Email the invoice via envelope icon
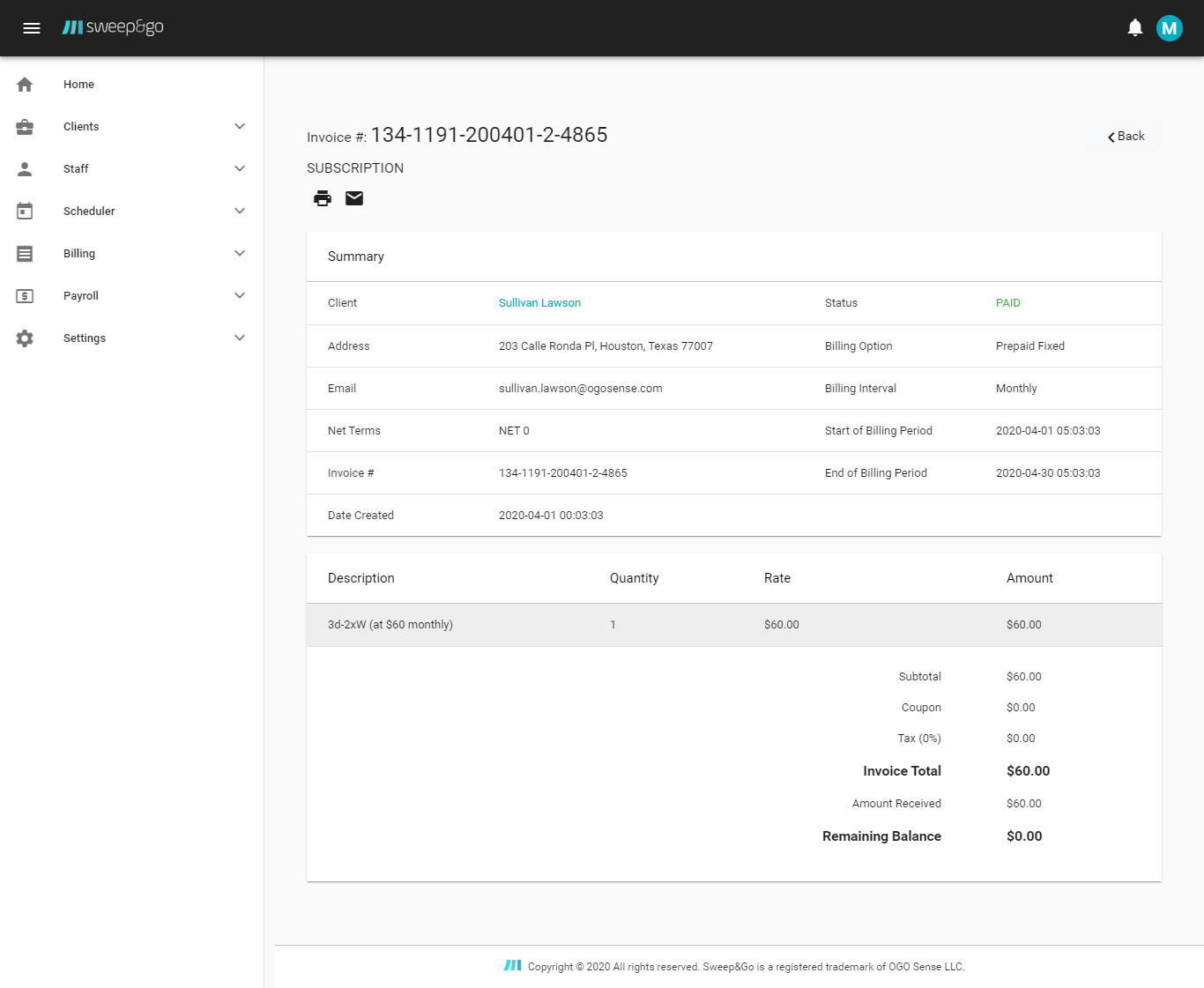This screenshot has width=1204, height=988. click(354, 198)
